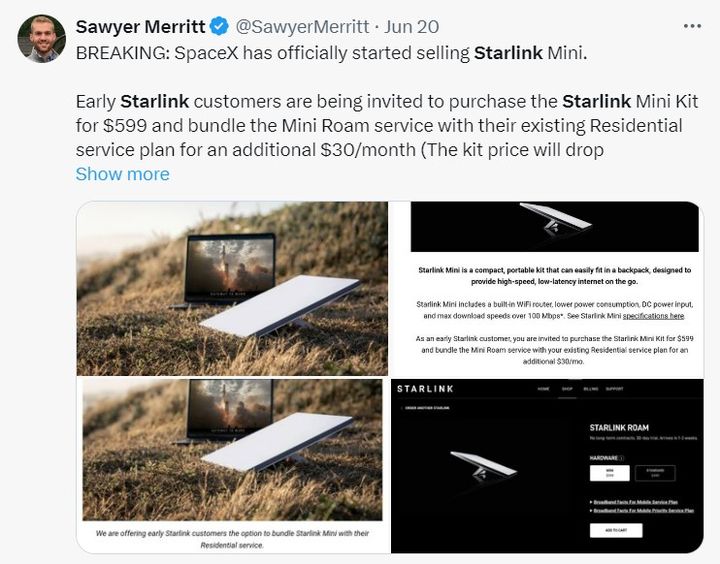The image size is (720, 564).
Task: Open the bottom-left photo with bundle caption
Action: (x=232, y=464)
